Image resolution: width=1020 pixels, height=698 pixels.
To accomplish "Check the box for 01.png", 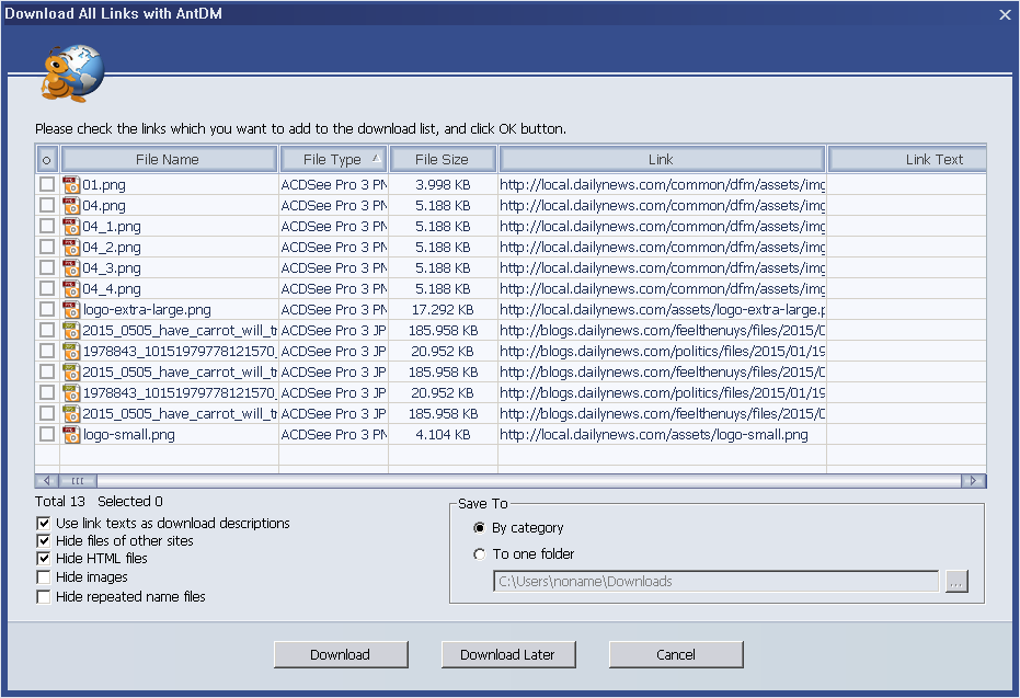I will [x=47, y=185].
